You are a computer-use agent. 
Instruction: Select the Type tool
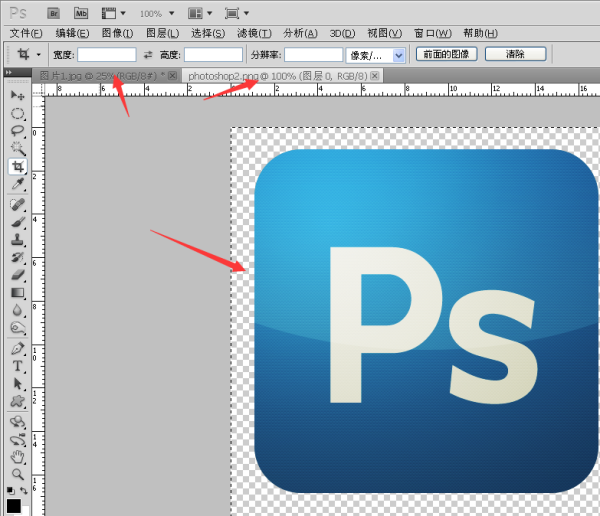point(17,366)
